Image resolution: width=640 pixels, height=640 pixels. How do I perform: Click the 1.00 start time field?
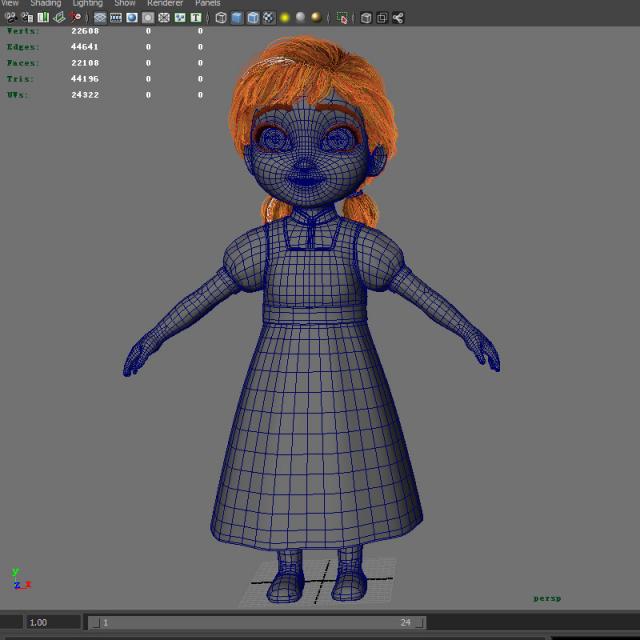pos(53,622)
